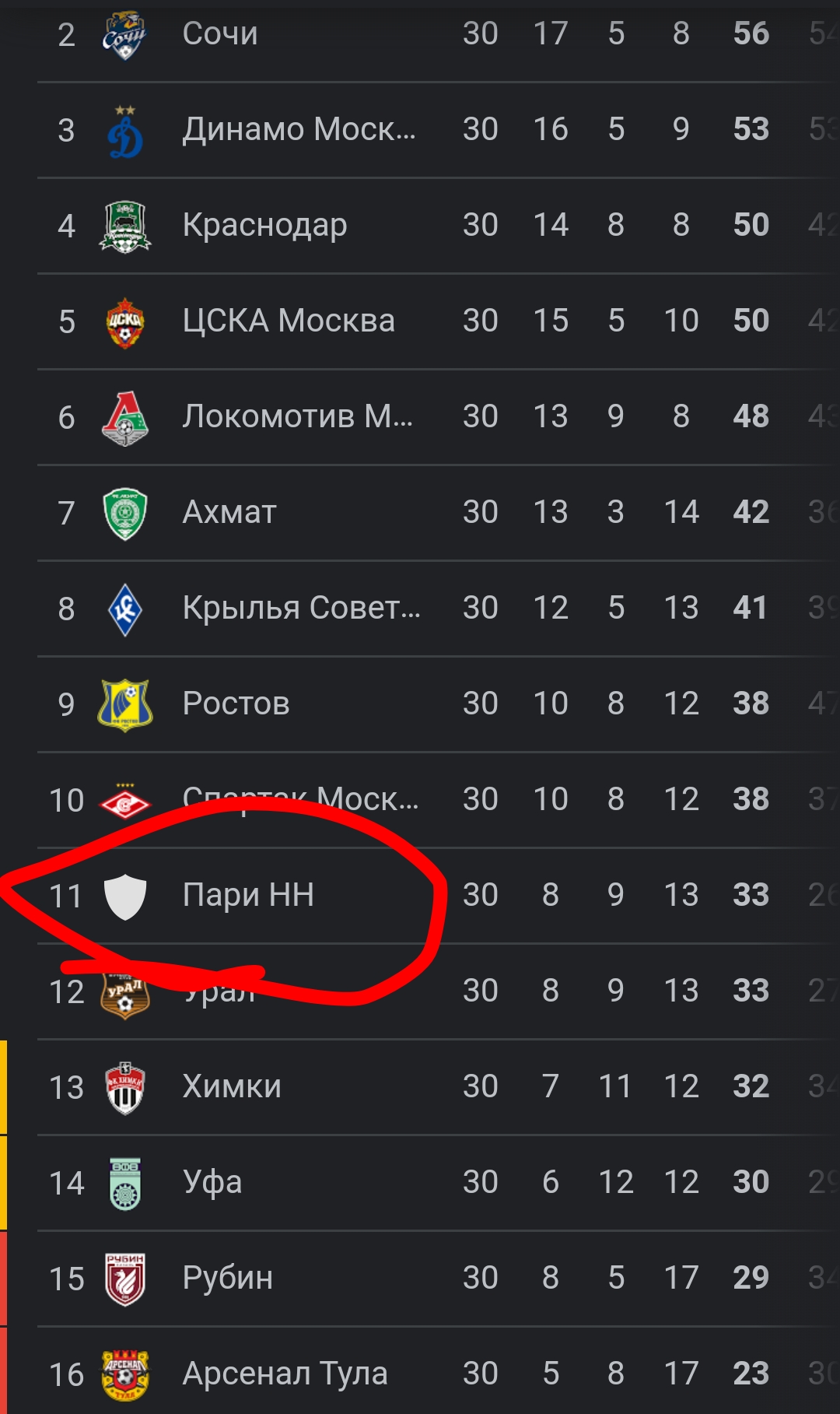The height and width of the screenshot is (1414, 840).
Task: Click the Rostov yellow-blue crest
Action: tap(124, 704)
